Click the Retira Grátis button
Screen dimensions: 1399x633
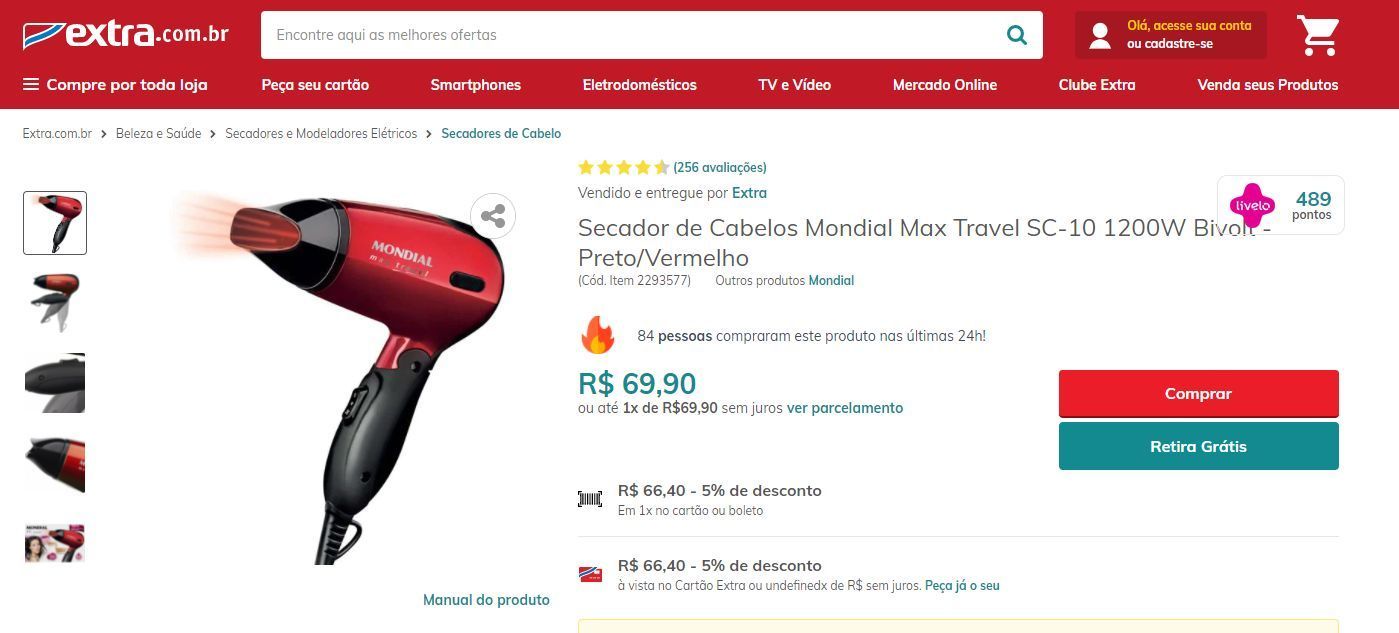(1198, 446)
